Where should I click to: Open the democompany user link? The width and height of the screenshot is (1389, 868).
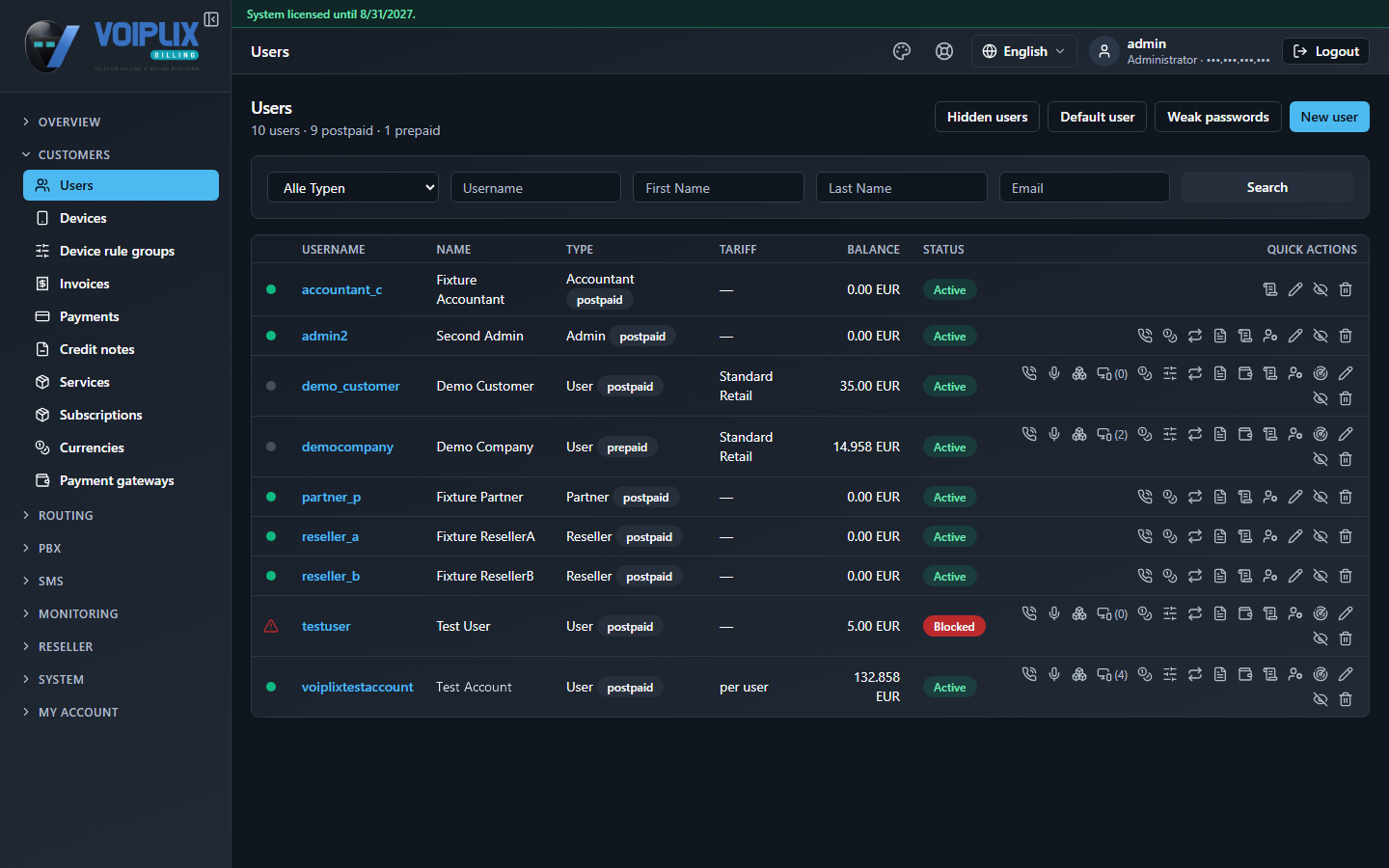(x=347, y=447)
